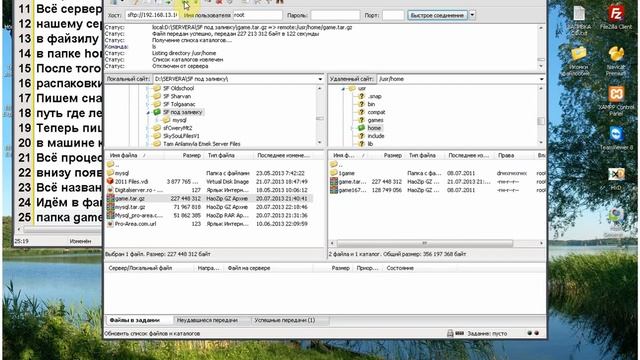Image resolution: width=640 pixels, height=360 pixels.
Task: Go to parent folder in remote file list
Action: [x=336, y=164]
